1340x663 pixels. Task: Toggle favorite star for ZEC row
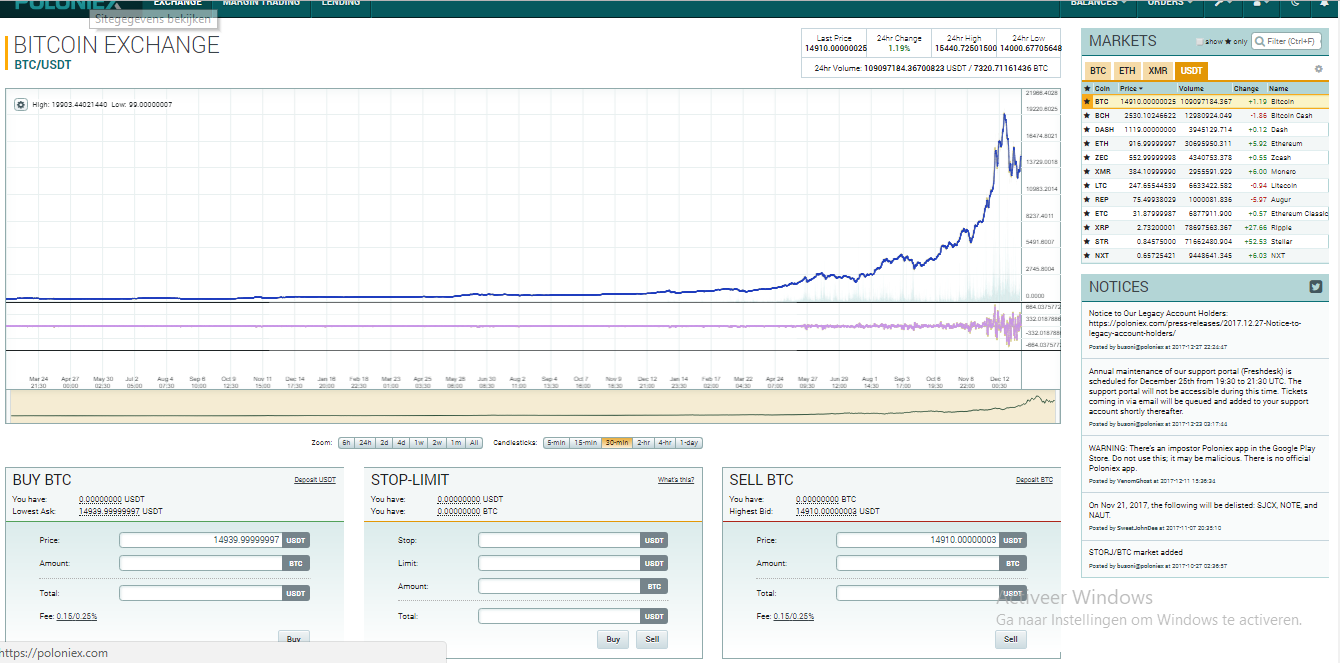(x=1088, y=157)
